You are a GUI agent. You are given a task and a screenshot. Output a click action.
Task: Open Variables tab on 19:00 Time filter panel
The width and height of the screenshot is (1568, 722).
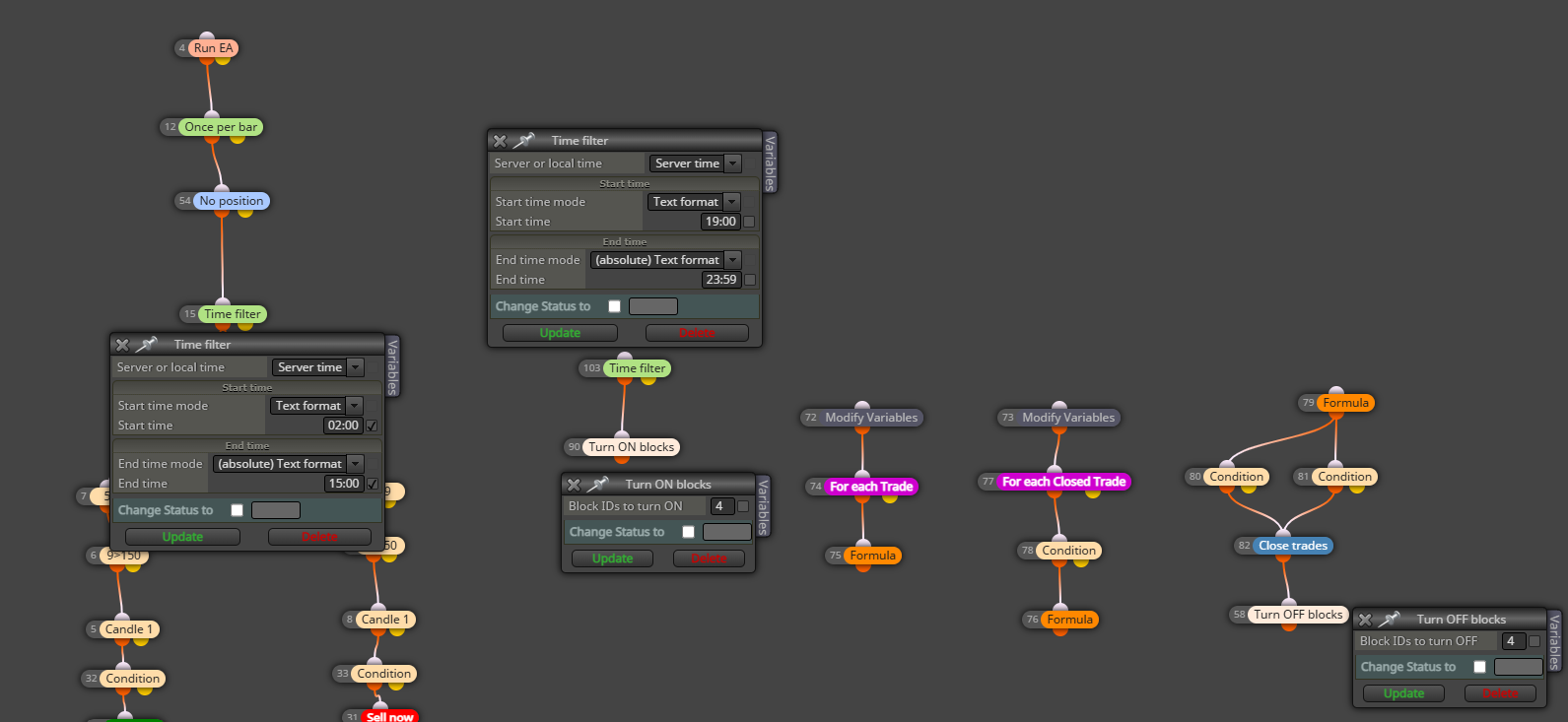click(770, 162)
